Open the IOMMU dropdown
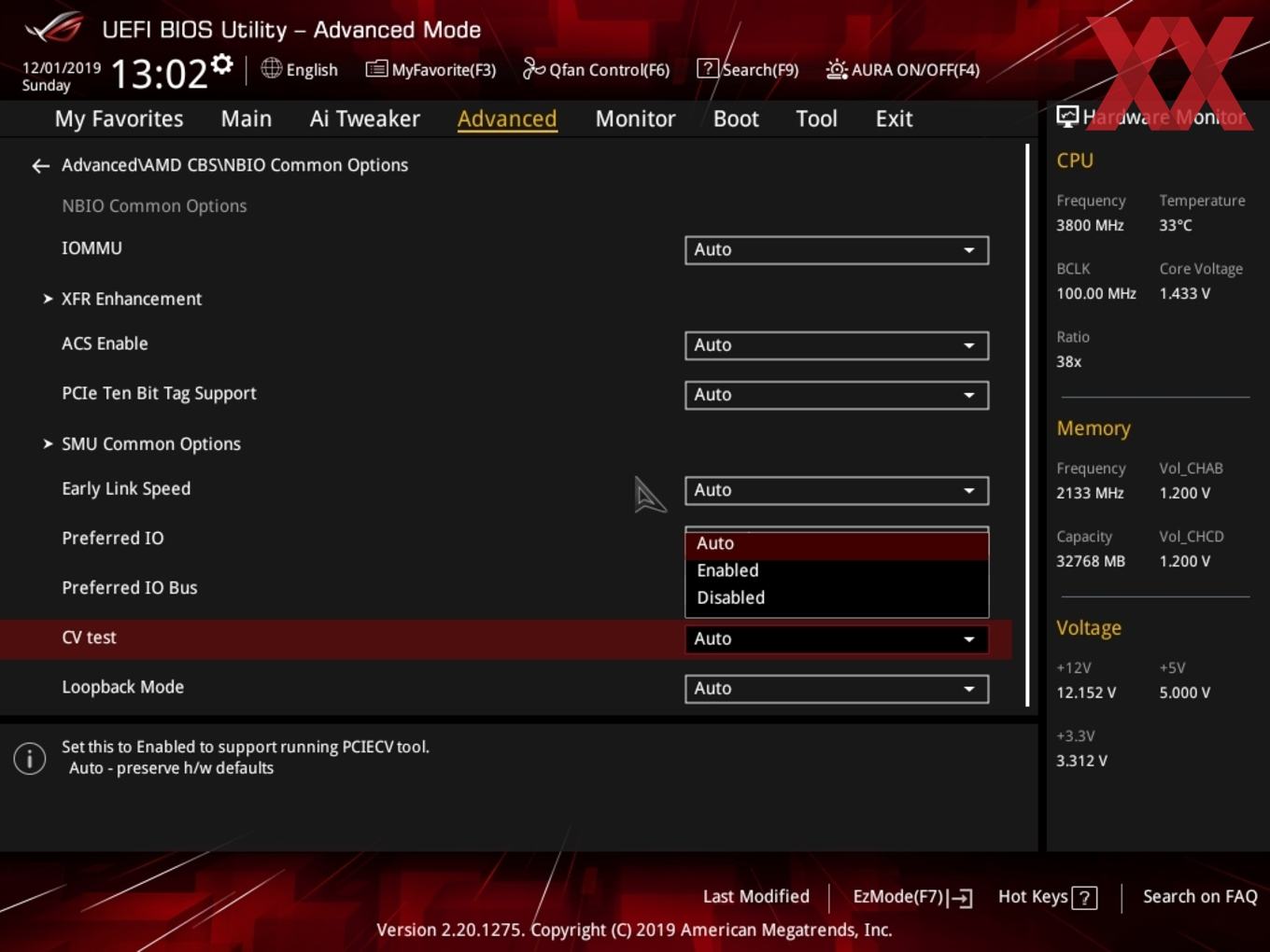Viewport: 1270px width, 952px height. (837, 250)
